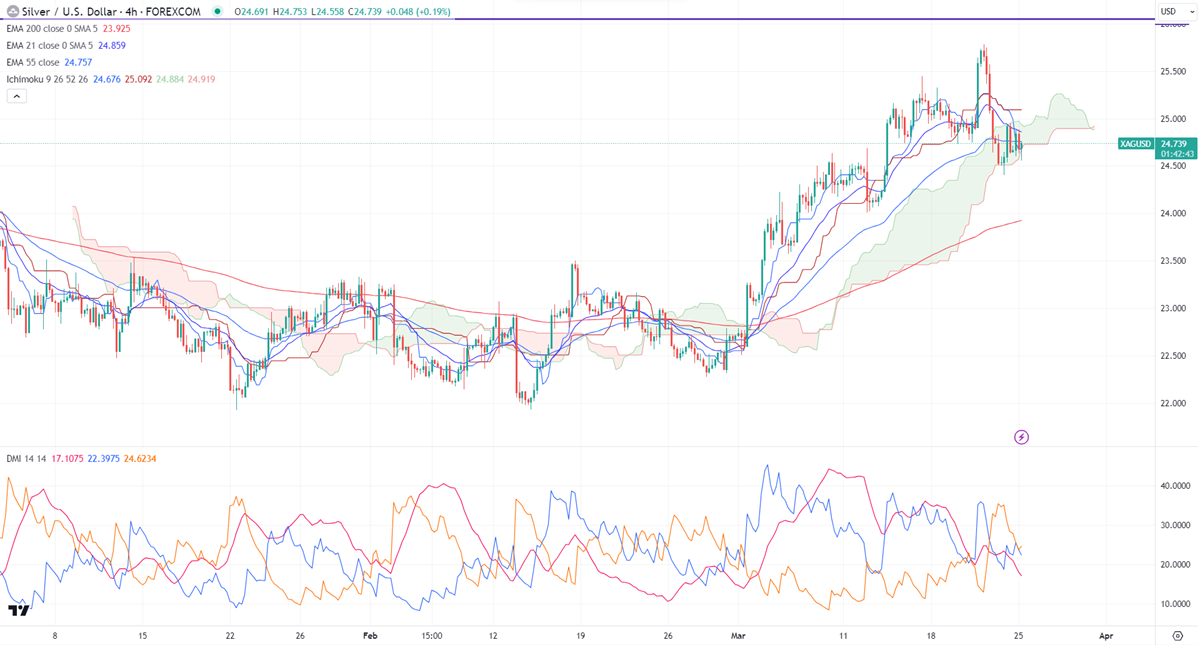1198x645 pixels.
Task: Click the 22.500 price axis label
Action: [x=1173, y=356]
